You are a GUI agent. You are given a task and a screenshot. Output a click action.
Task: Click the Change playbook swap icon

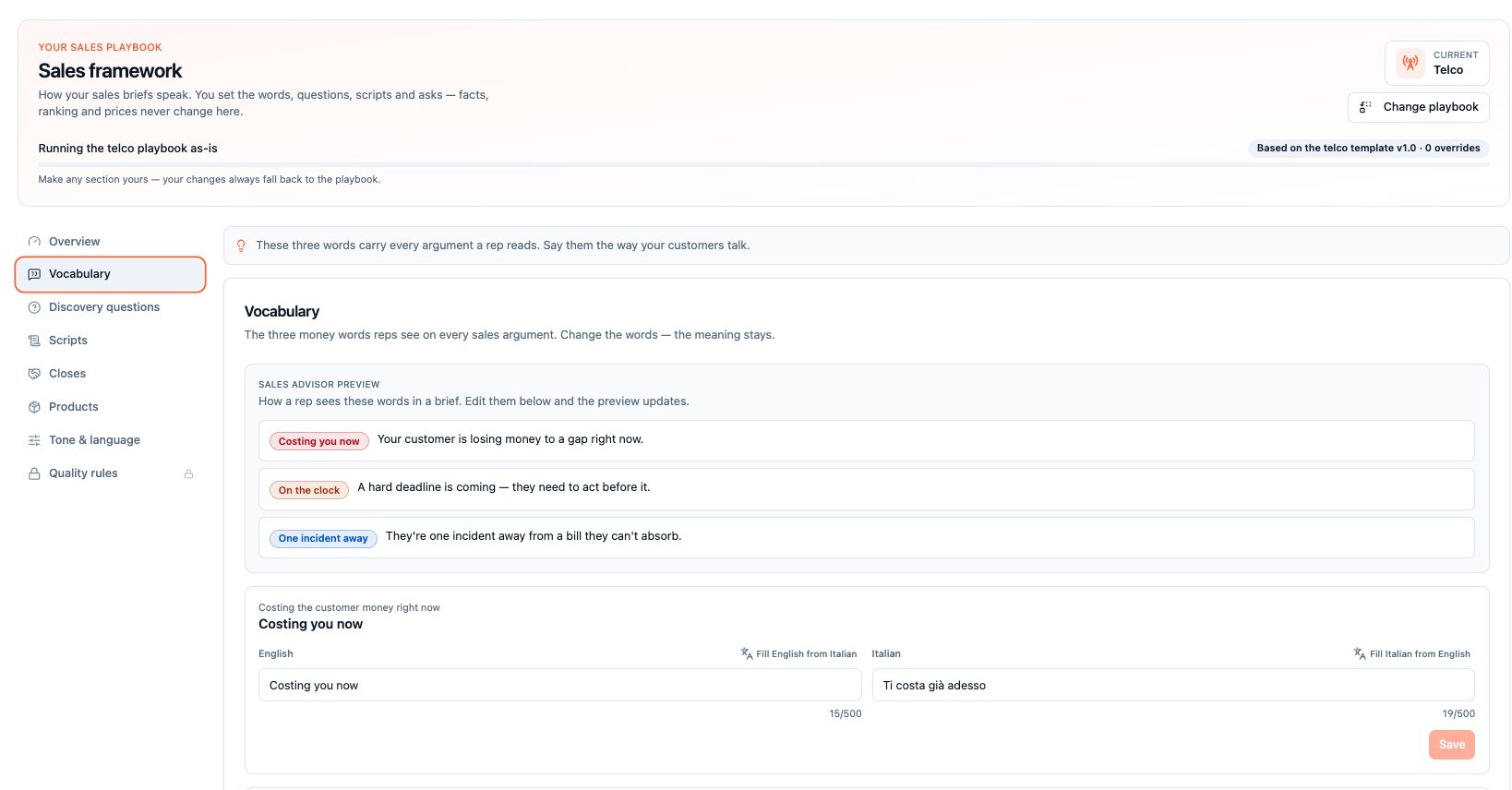tap(1365, 107)
